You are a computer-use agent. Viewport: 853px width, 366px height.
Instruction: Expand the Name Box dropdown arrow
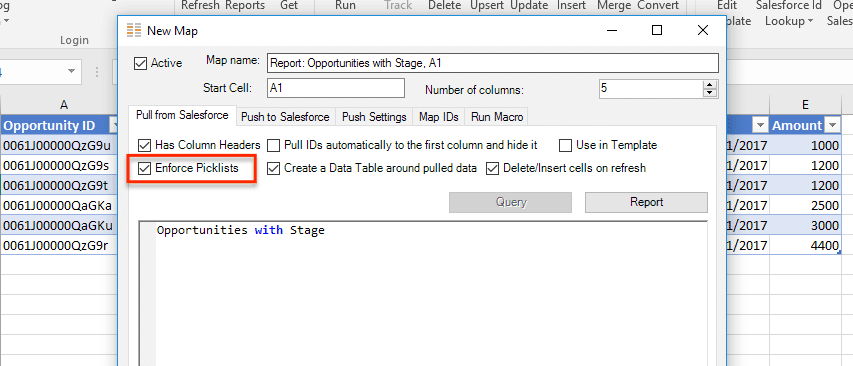[71, 72]
